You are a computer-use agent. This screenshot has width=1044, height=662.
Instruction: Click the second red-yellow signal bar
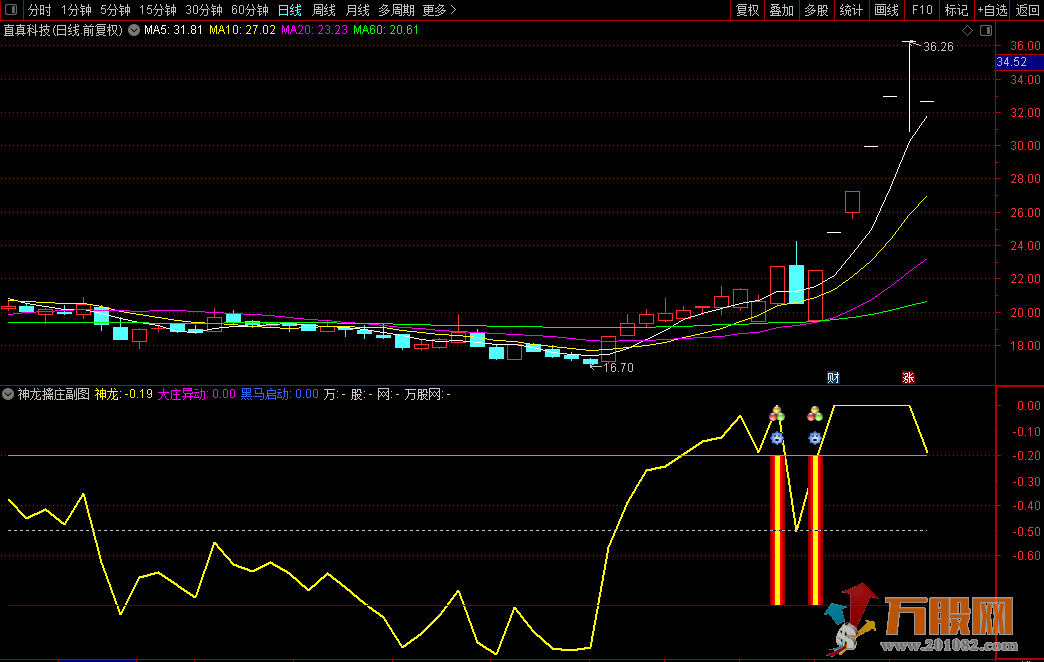pyautogui.click(x=815, y=530)
